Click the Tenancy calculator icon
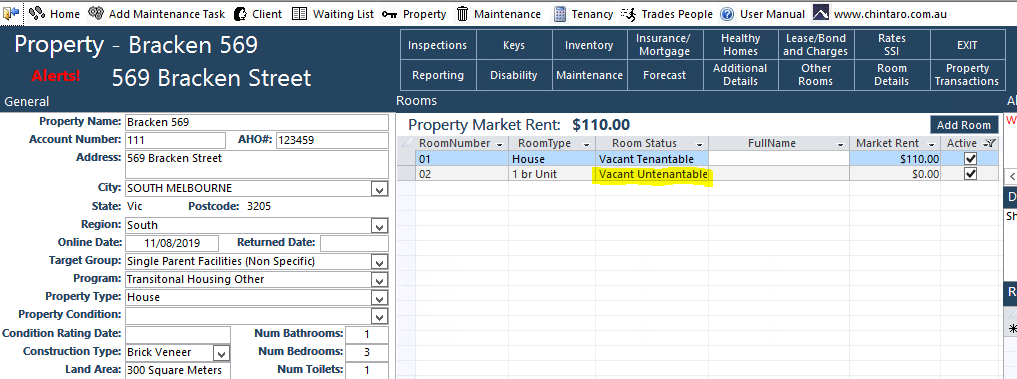 click(x=560, y=13)
